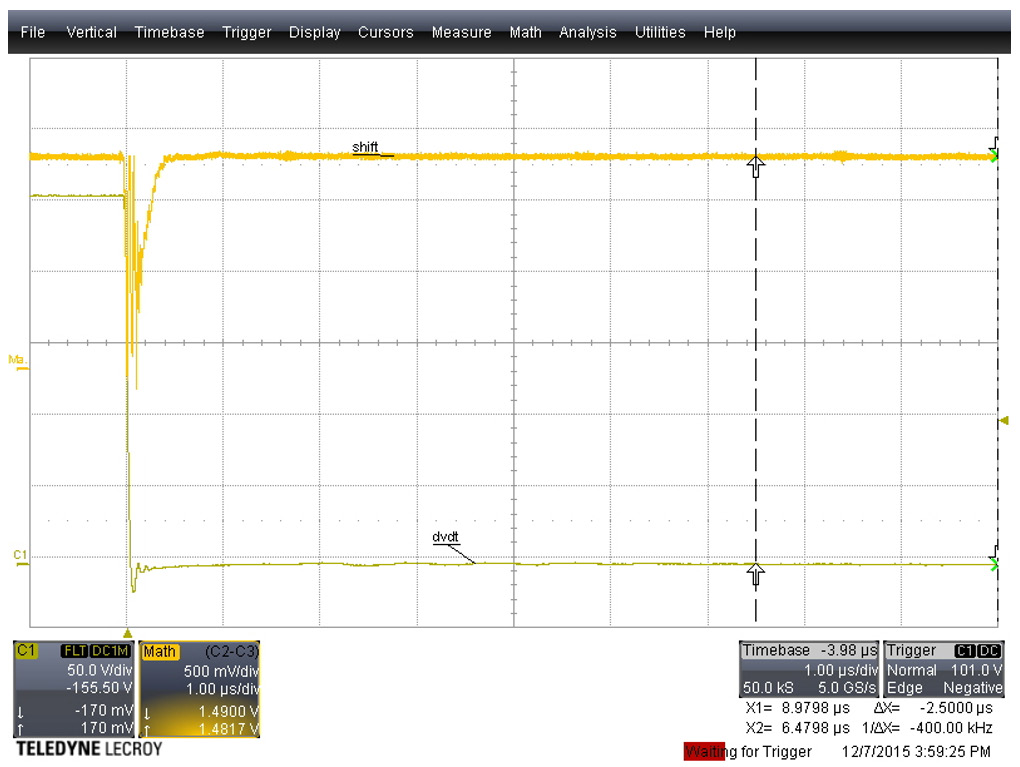Expand the Math menu
Screen dimensions: 1020x767
tap(525, 32)
